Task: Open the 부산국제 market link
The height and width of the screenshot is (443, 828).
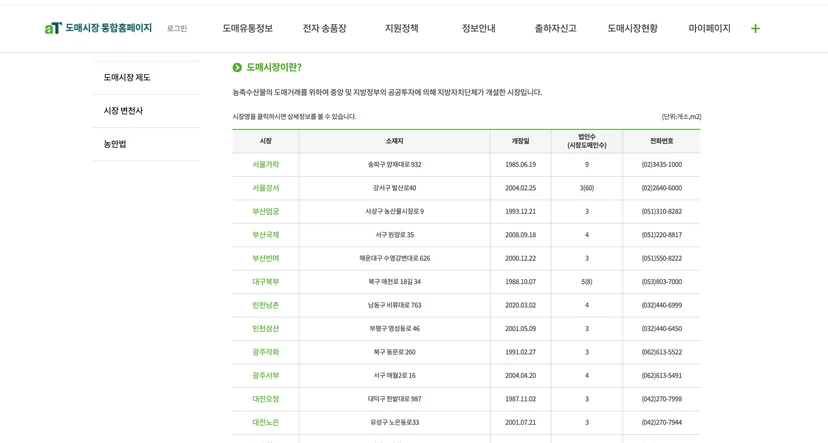Action: pyautogui.click(x=266, y=235)
